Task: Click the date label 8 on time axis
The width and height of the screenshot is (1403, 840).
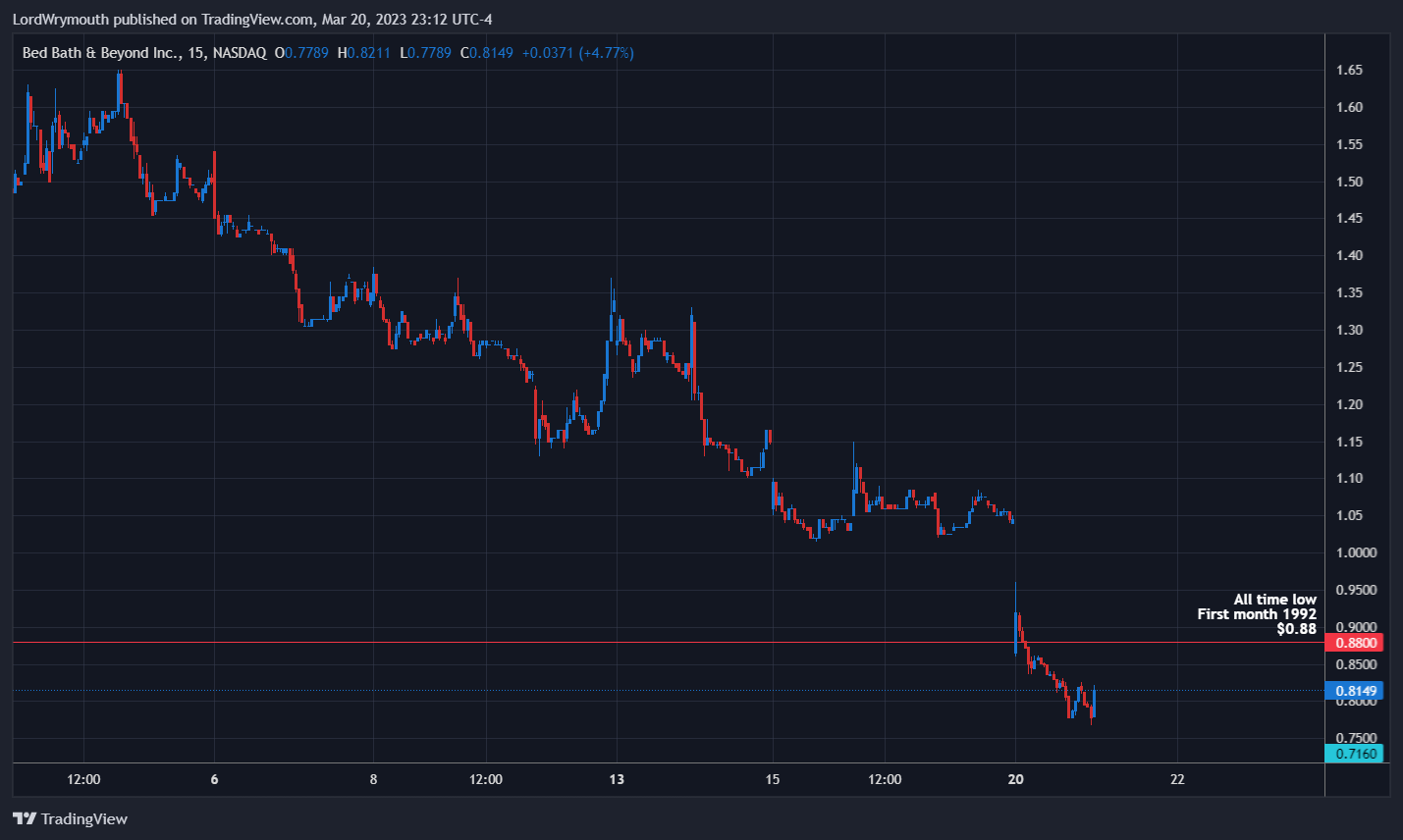Action: pos(373,779)
